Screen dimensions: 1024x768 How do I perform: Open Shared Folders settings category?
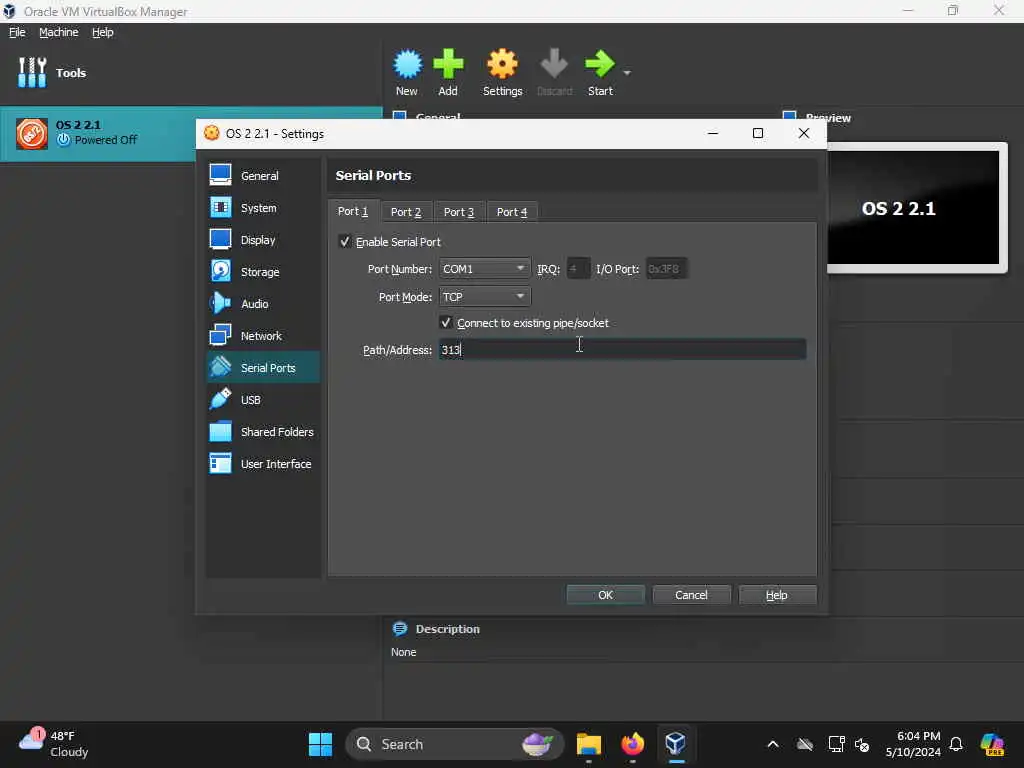pyautogui.click(x=263, y=432)
